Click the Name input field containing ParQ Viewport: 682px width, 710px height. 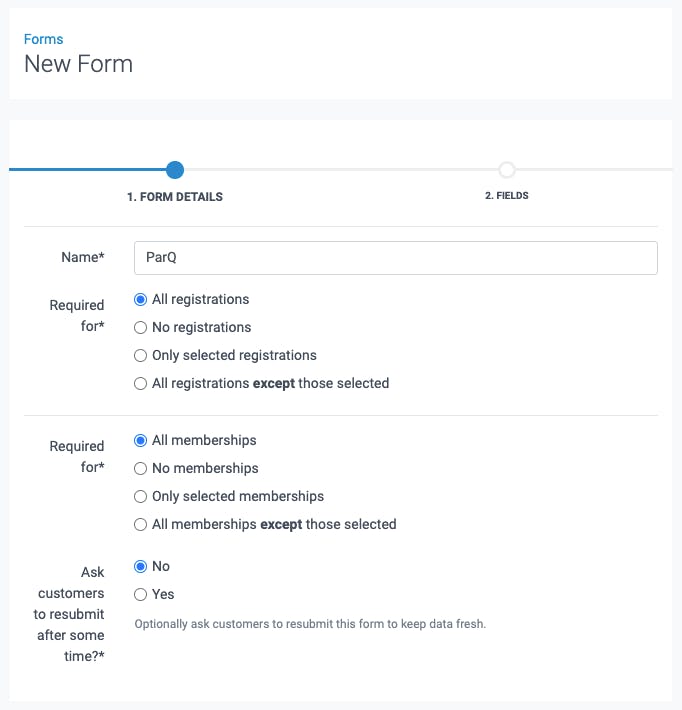click(395, 257)
